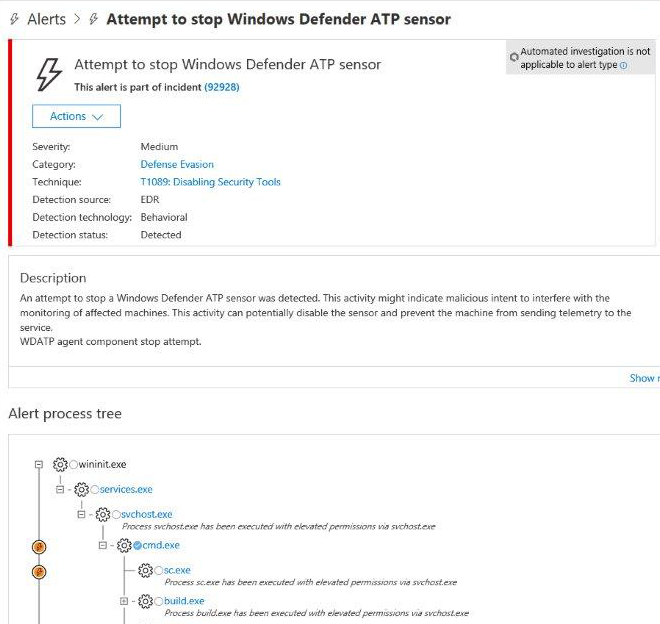Viewport: 660px width, 624px height.
Task: Click the gear icon beside cmd.exe
Action: [123, 545]
